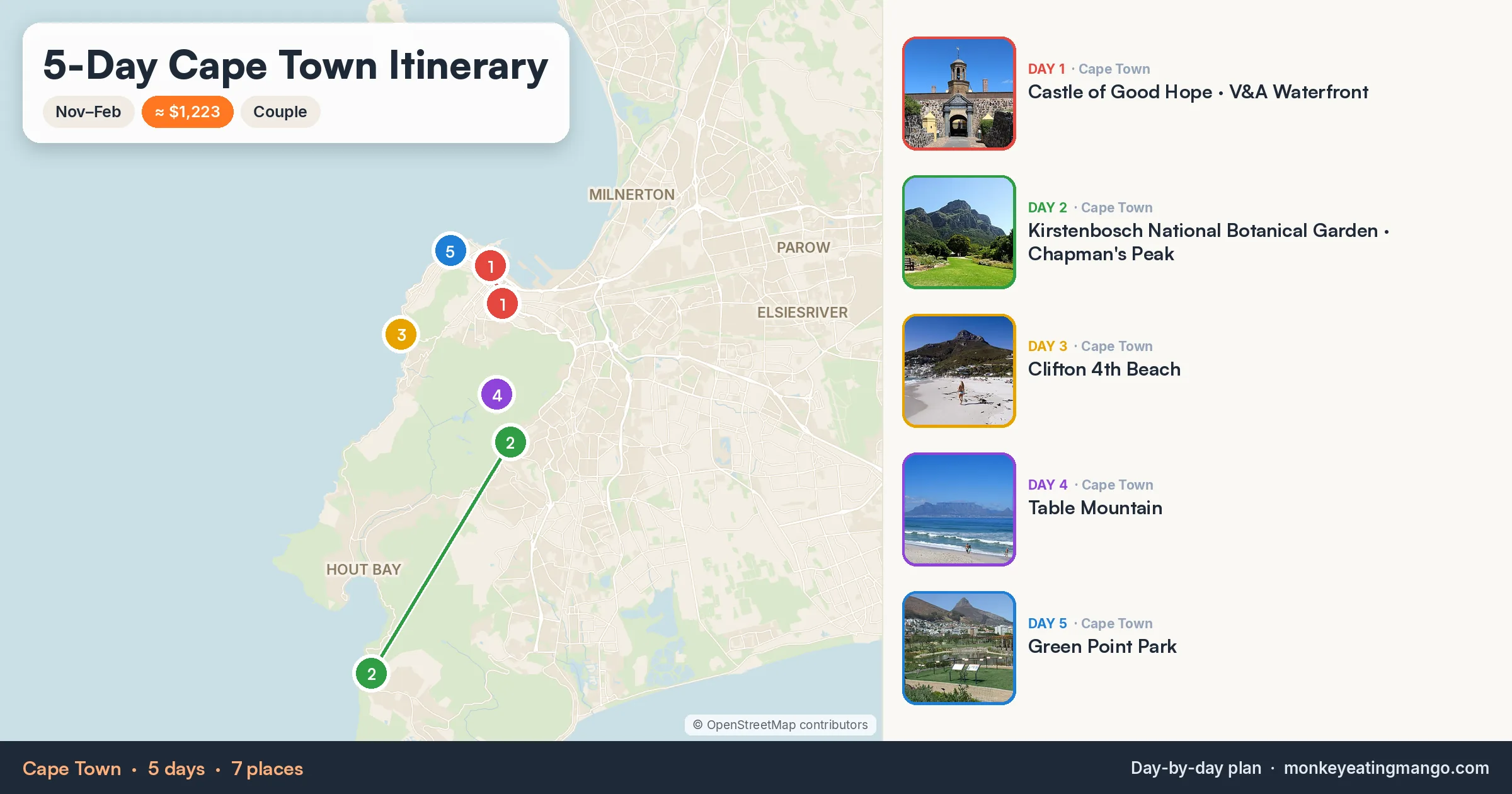Click the upper red marker 1 beside blue 5
1512x794 pixels.
tap(490, 266)
